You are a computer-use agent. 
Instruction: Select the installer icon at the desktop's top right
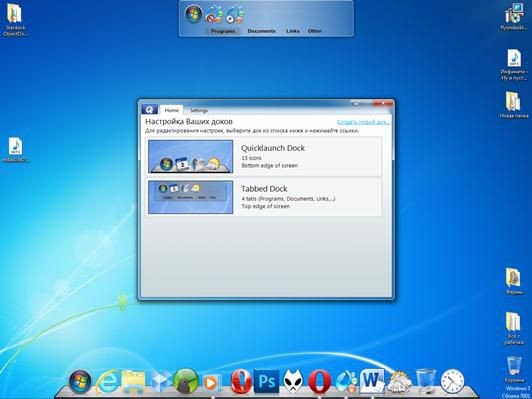[514, 17]
